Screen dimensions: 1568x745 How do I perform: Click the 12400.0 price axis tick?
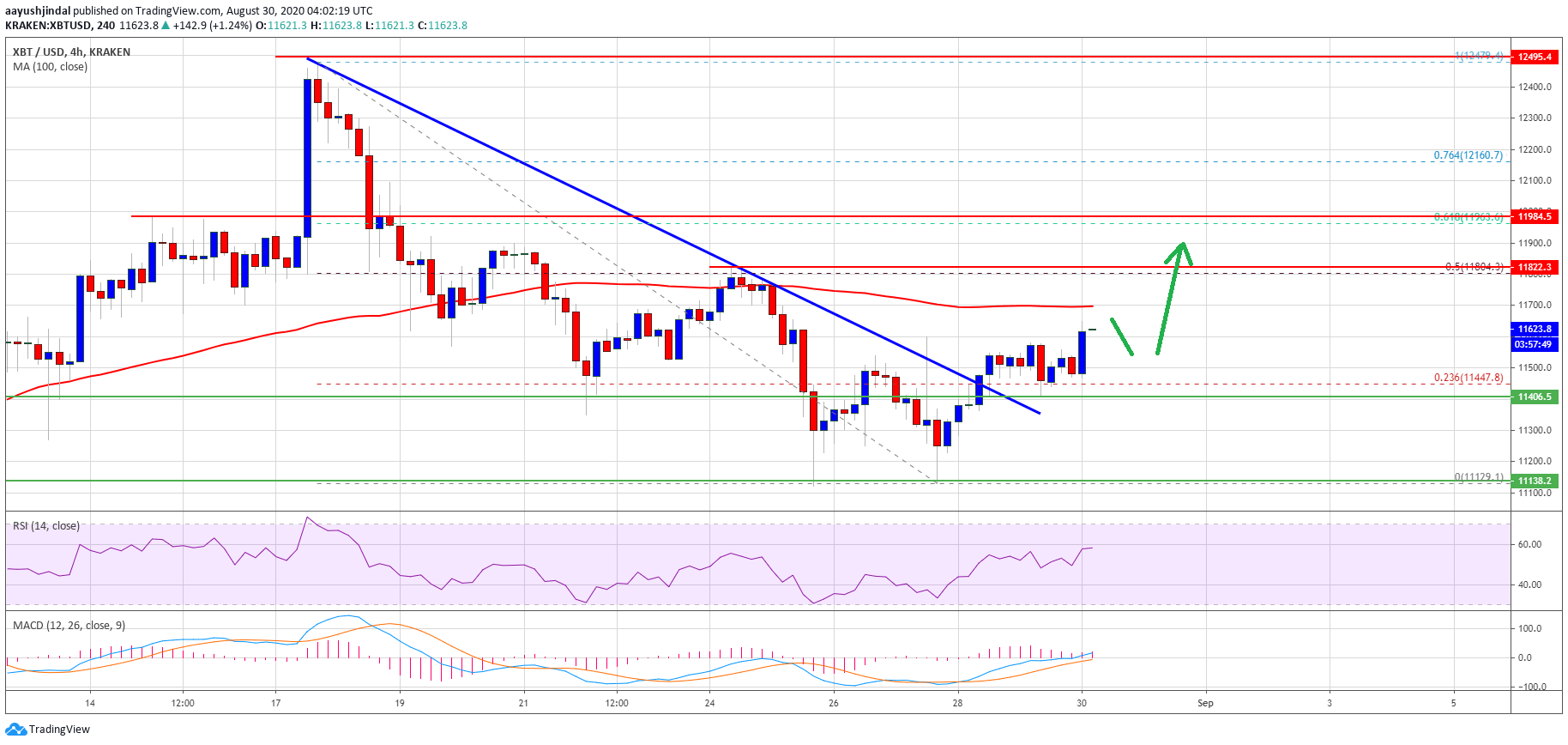(x=1535, y=87)
